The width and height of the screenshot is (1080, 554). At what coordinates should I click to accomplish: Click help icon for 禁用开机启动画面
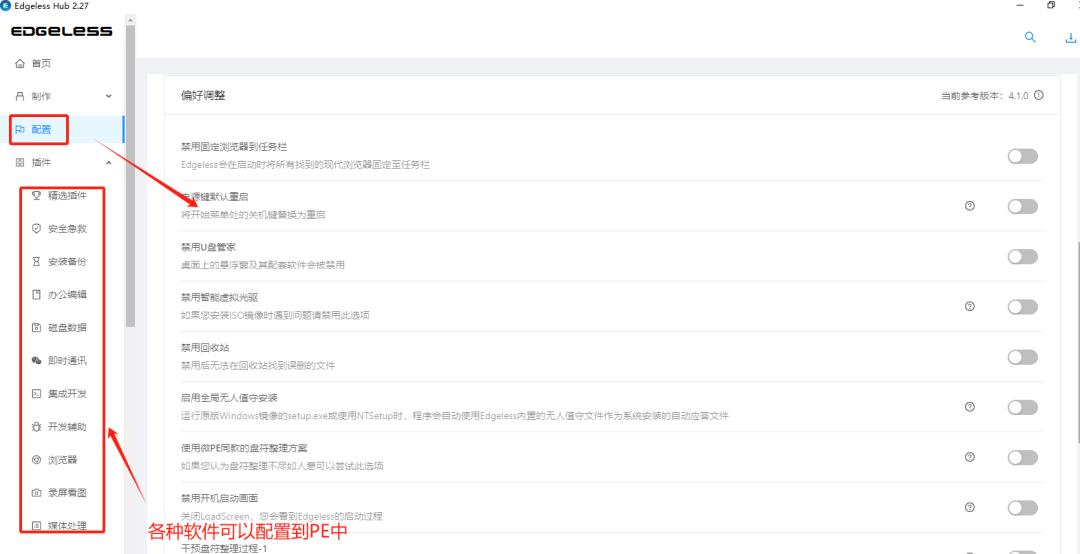pos(970,507)
